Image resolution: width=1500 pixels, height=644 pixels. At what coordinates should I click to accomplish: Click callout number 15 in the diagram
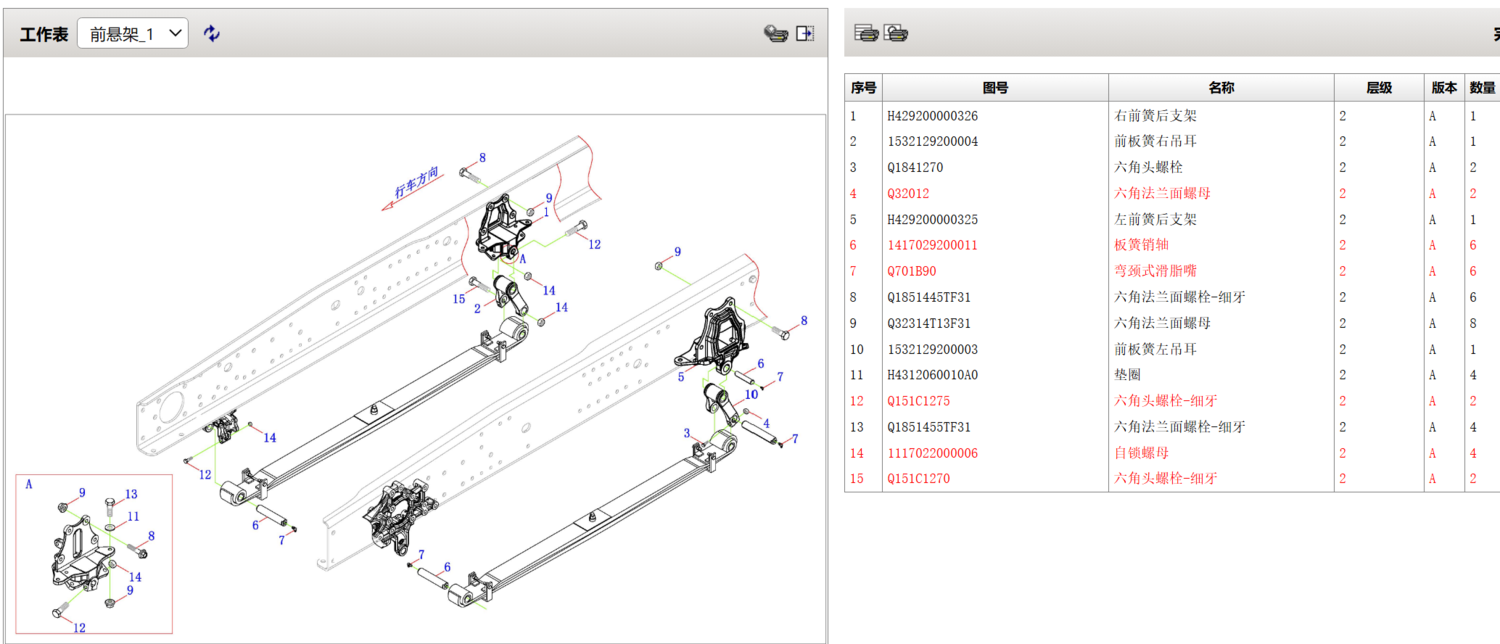459,299
